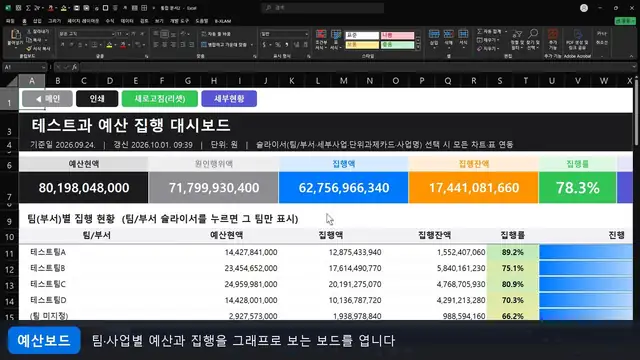The image size is (640, 360).
Task: Toggle Center alignment
Action: tap(164, 44)
